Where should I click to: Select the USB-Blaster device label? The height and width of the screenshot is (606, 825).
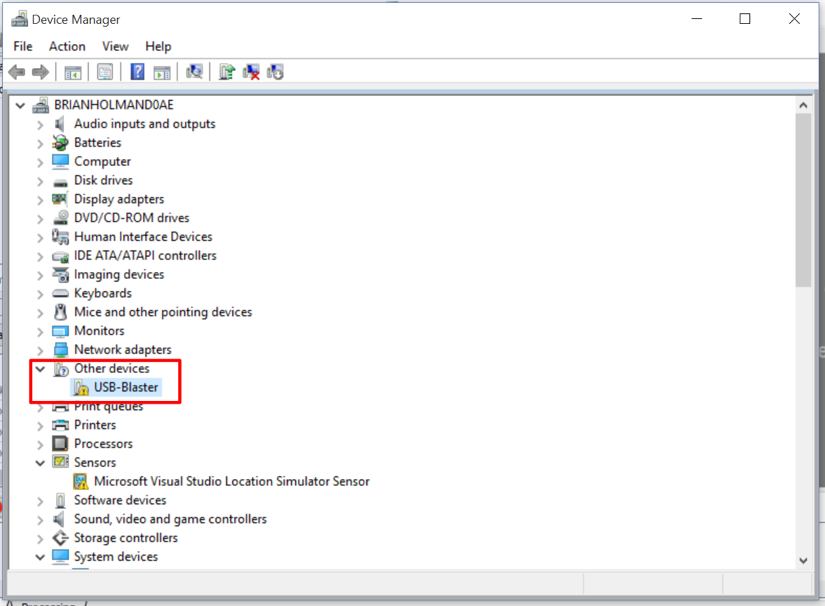pos(126,387)
